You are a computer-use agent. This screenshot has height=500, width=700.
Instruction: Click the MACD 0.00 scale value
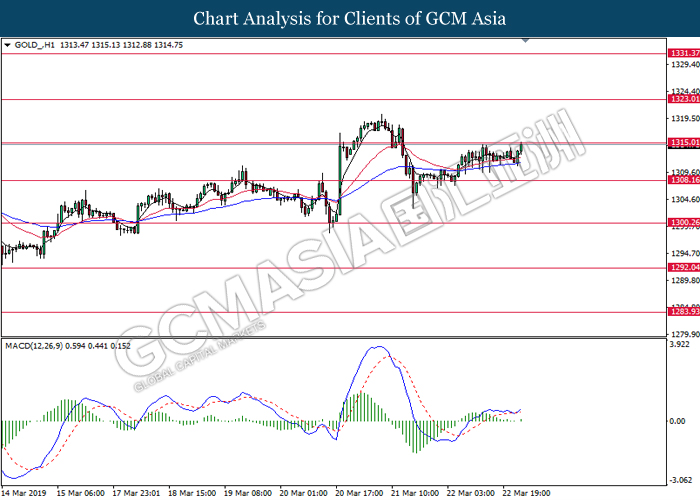678,421
